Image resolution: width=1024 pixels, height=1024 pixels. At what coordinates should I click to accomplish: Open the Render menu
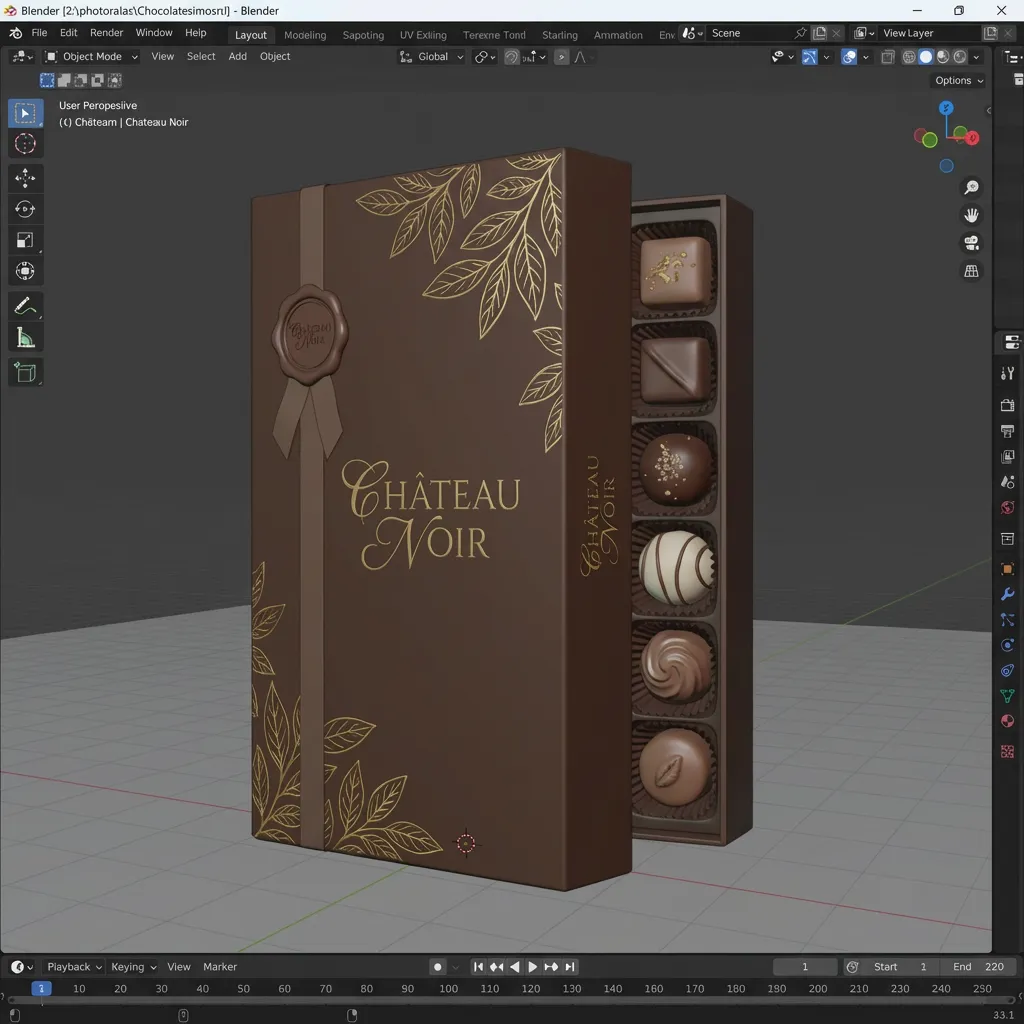(x=106, y=32)
